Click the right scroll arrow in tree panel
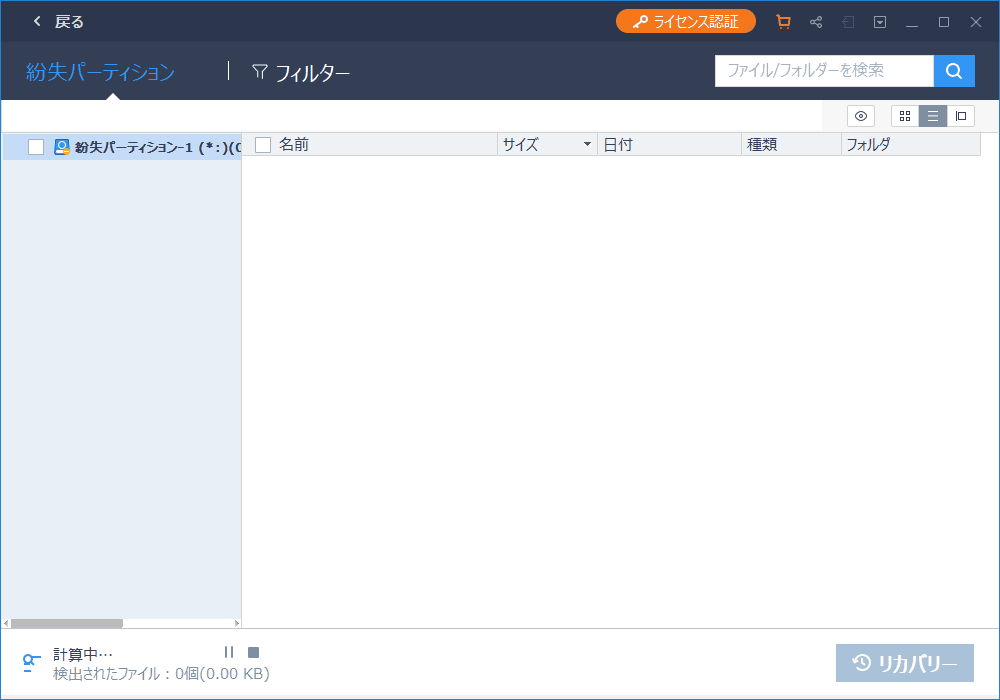 pyautogui.click(x=237, y=623)
